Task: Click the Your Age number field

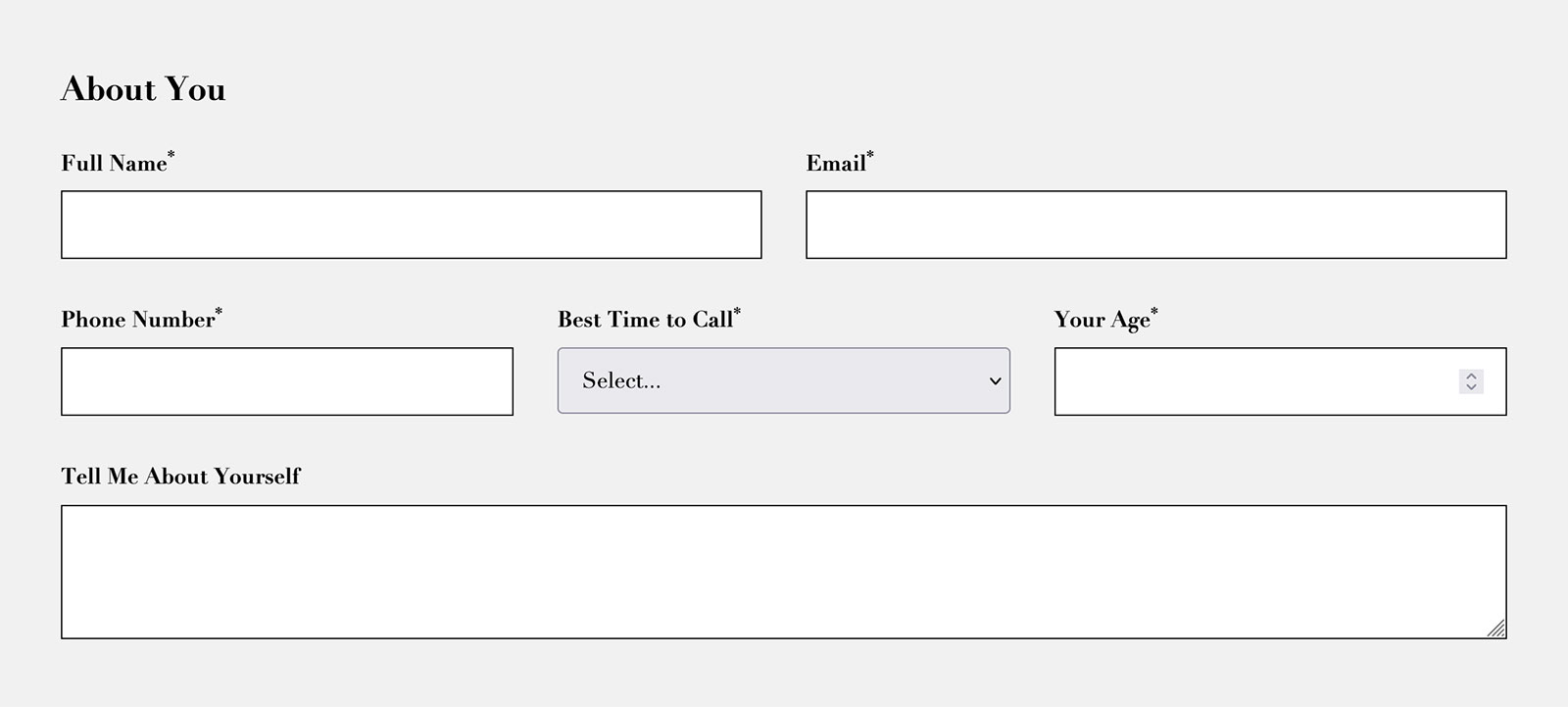Action: (x=1254, y=380)
